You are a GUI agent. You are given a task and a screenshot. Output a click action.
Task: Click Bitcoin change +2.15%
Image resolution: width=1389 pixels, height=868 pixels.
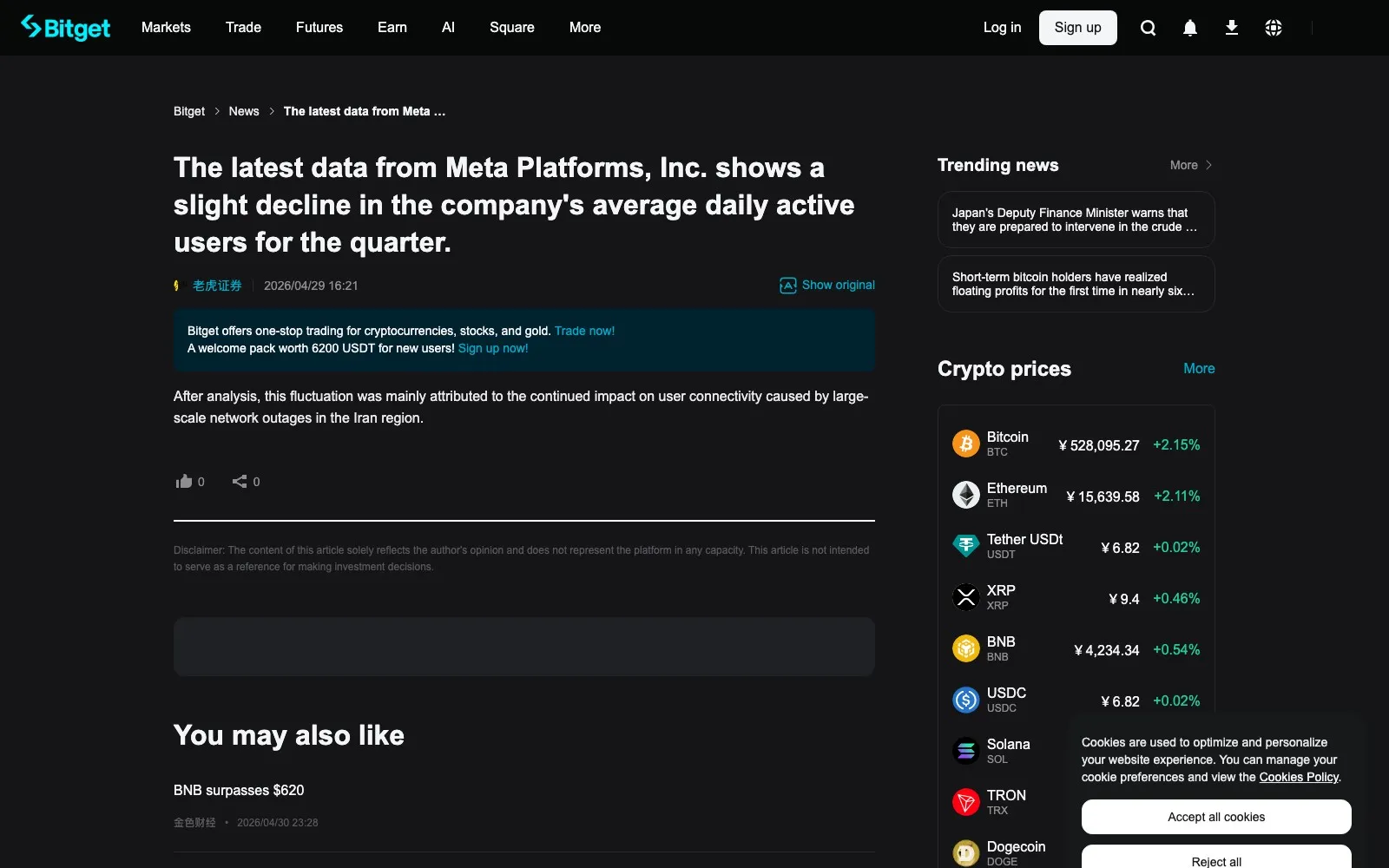point(1176,444)
